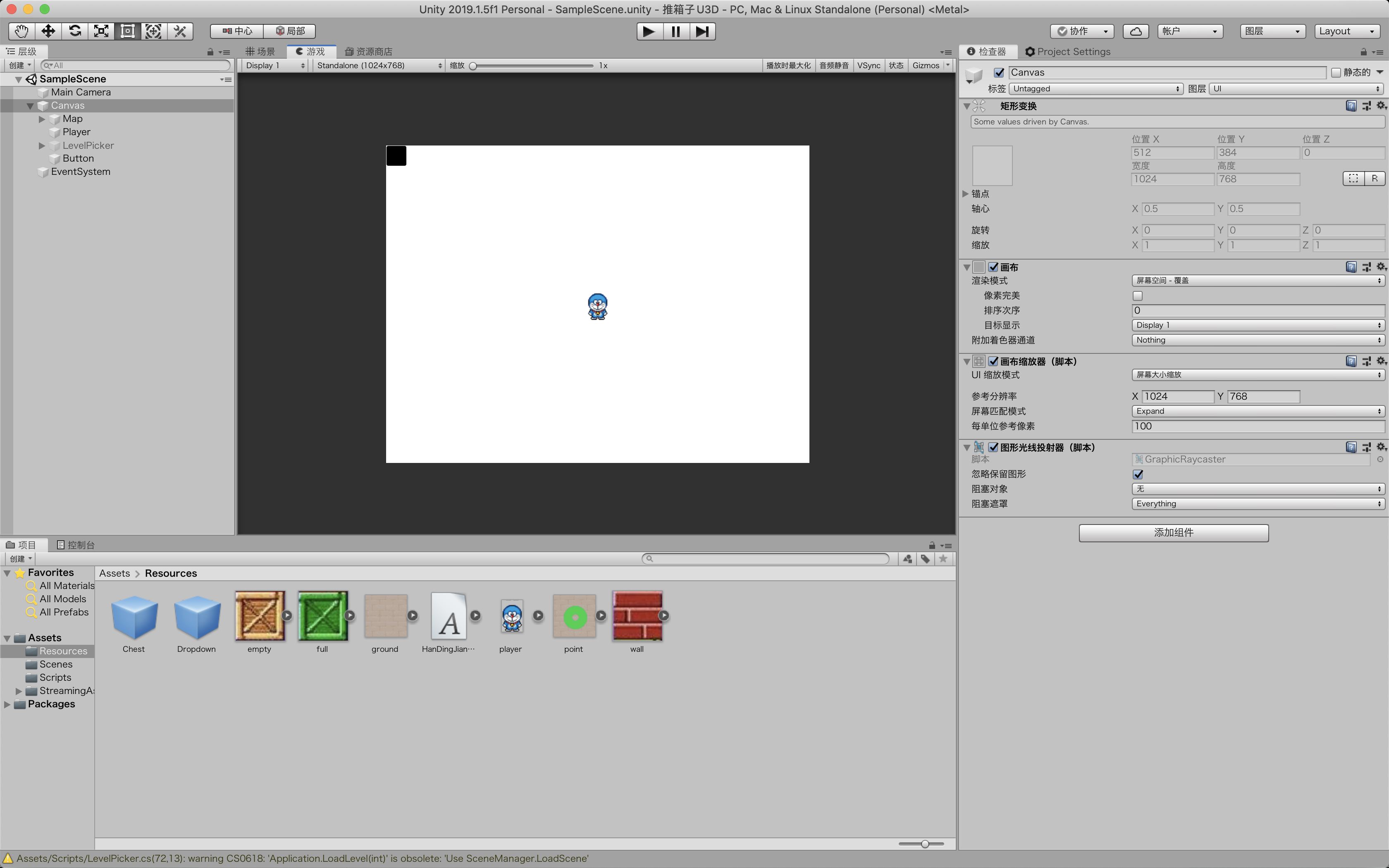Toggle the 忽略保留图形 checkbox
The width and height of the screenshot is (1389, 868).
[x=1138, y=474]
